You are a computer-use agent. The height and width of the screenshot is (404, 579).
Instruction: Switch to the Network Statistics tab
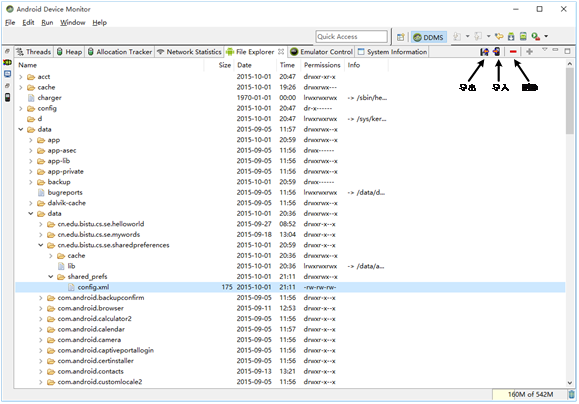(189, 52)
